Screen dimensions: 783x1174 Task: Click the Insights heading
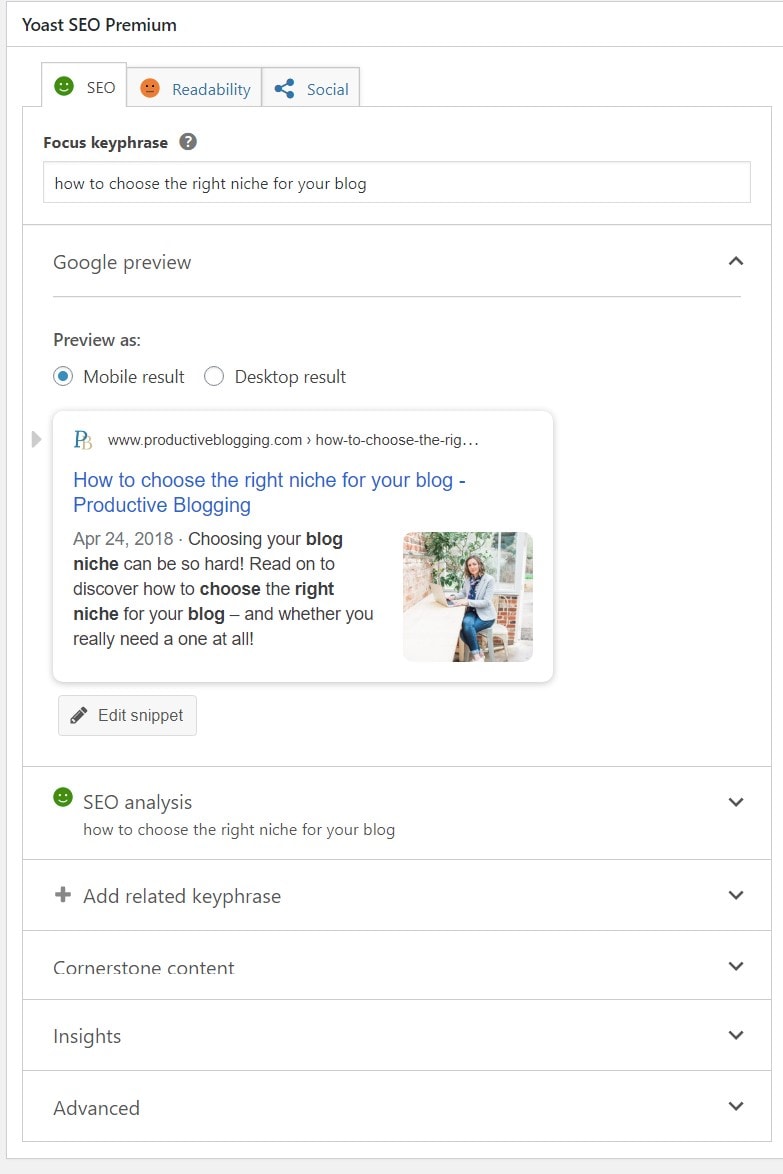click(x=87, y=1036)
